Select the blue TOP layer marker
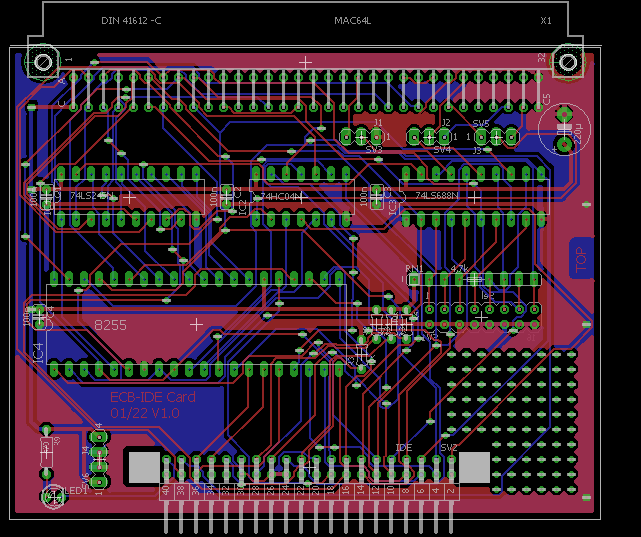 tap(580, 257)
